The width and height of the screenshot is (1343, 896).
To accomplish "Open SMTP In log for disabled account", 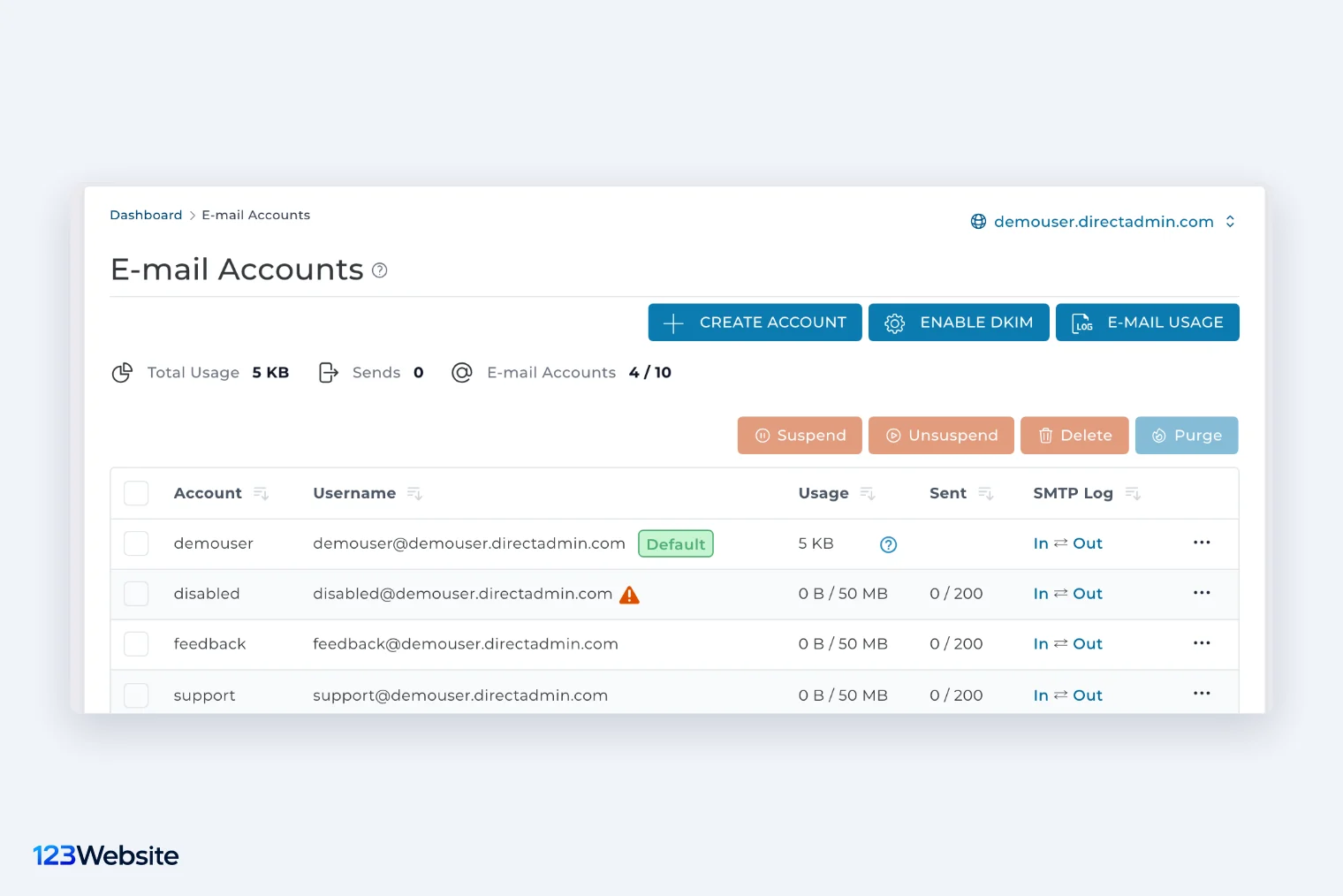I will click(1041, 594).
